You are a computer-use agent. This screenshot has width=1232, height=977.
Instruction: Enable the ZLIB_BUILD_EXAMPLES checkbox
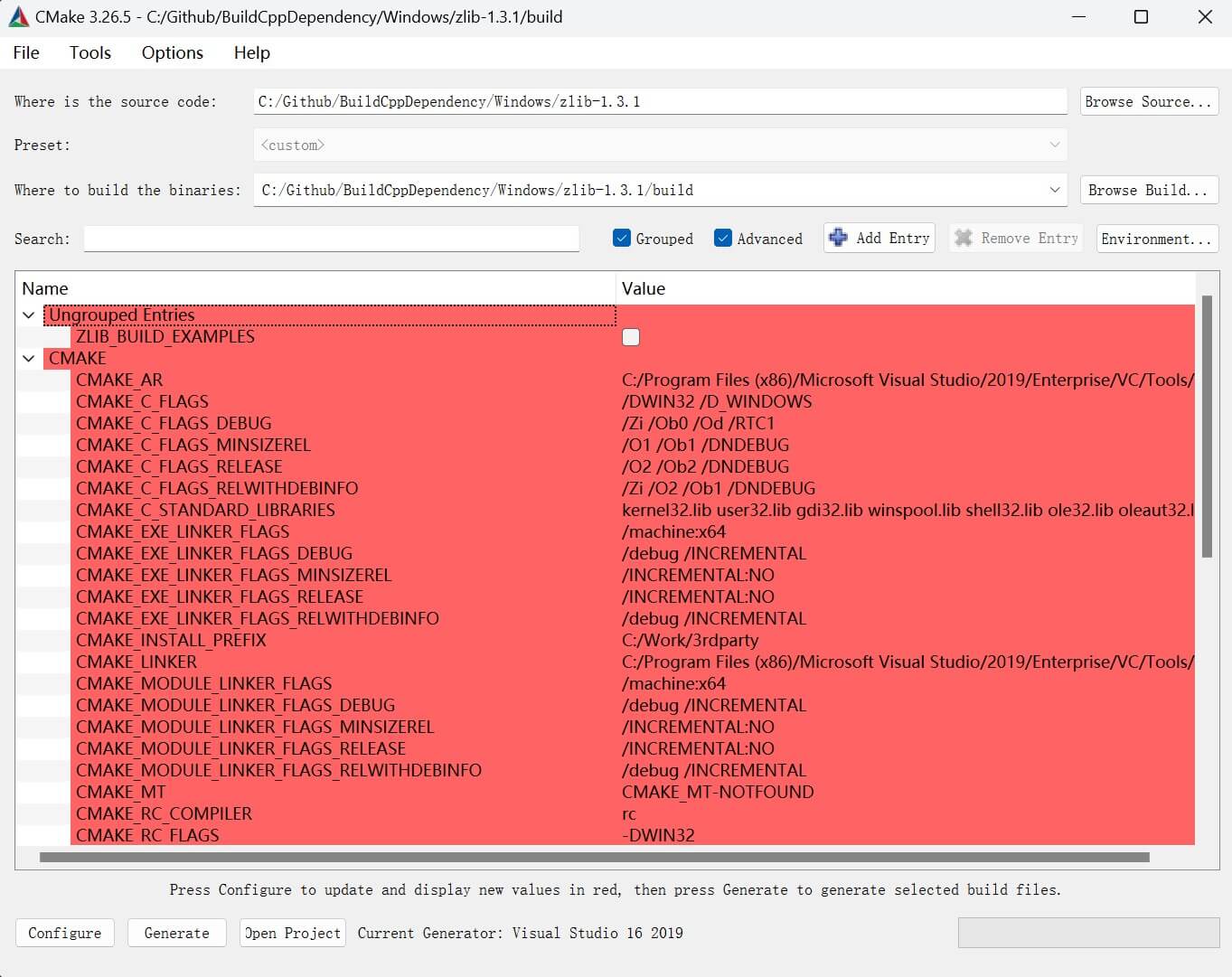tap(631, 337)
